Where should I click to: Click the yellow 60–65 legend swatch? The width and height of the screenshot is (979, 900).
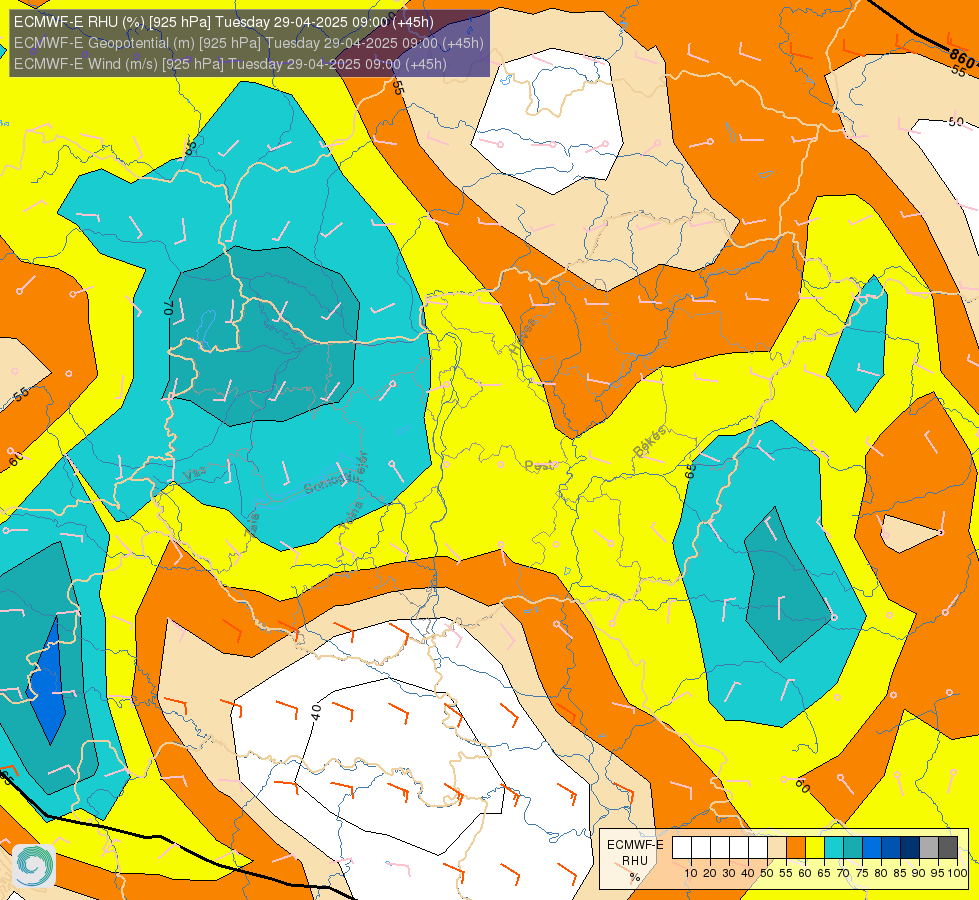click(x=815, y=847)
